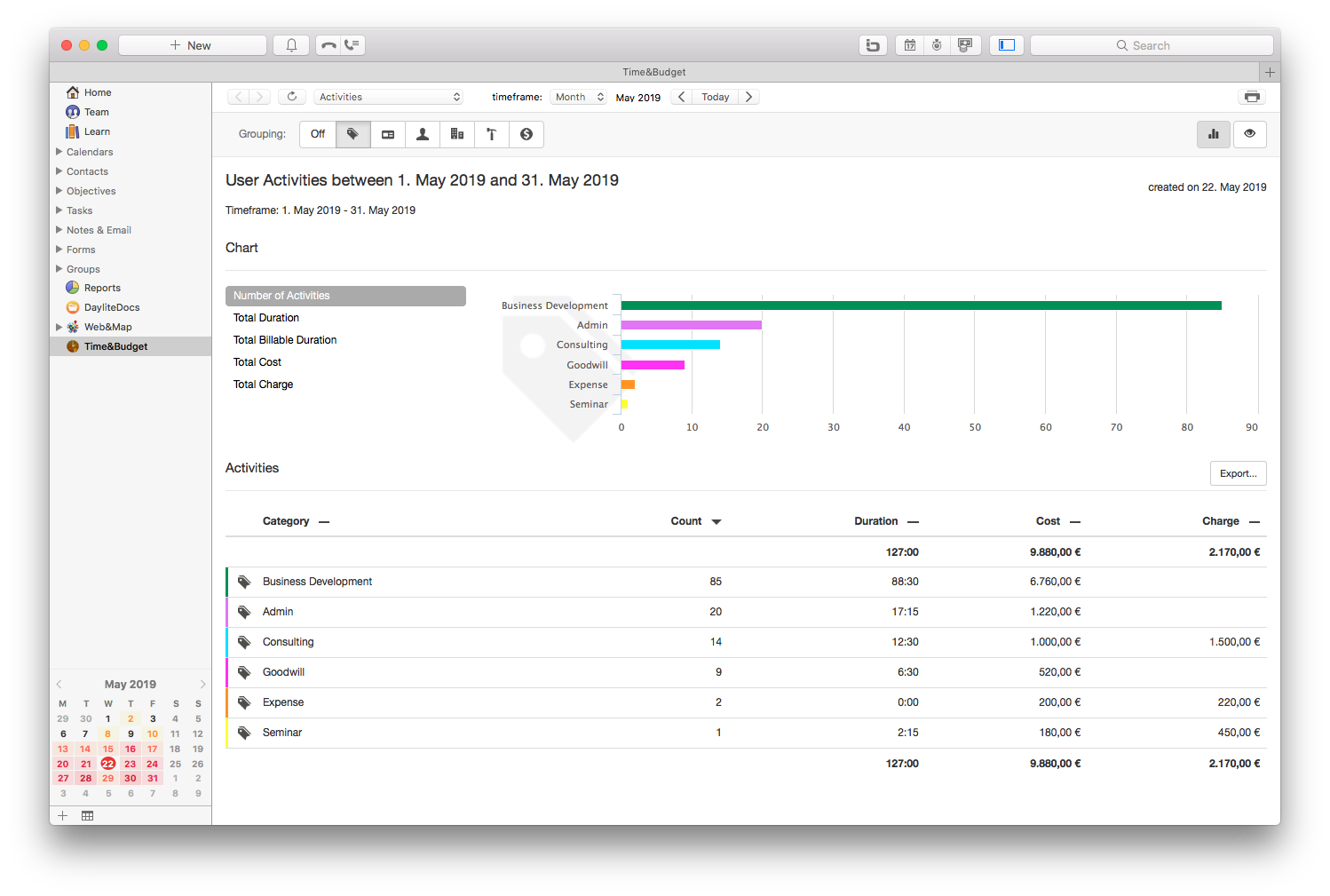Click the sidebar bottom plus icon
The height and width of the screenshot is (896, 1330).
pos(62,815)
